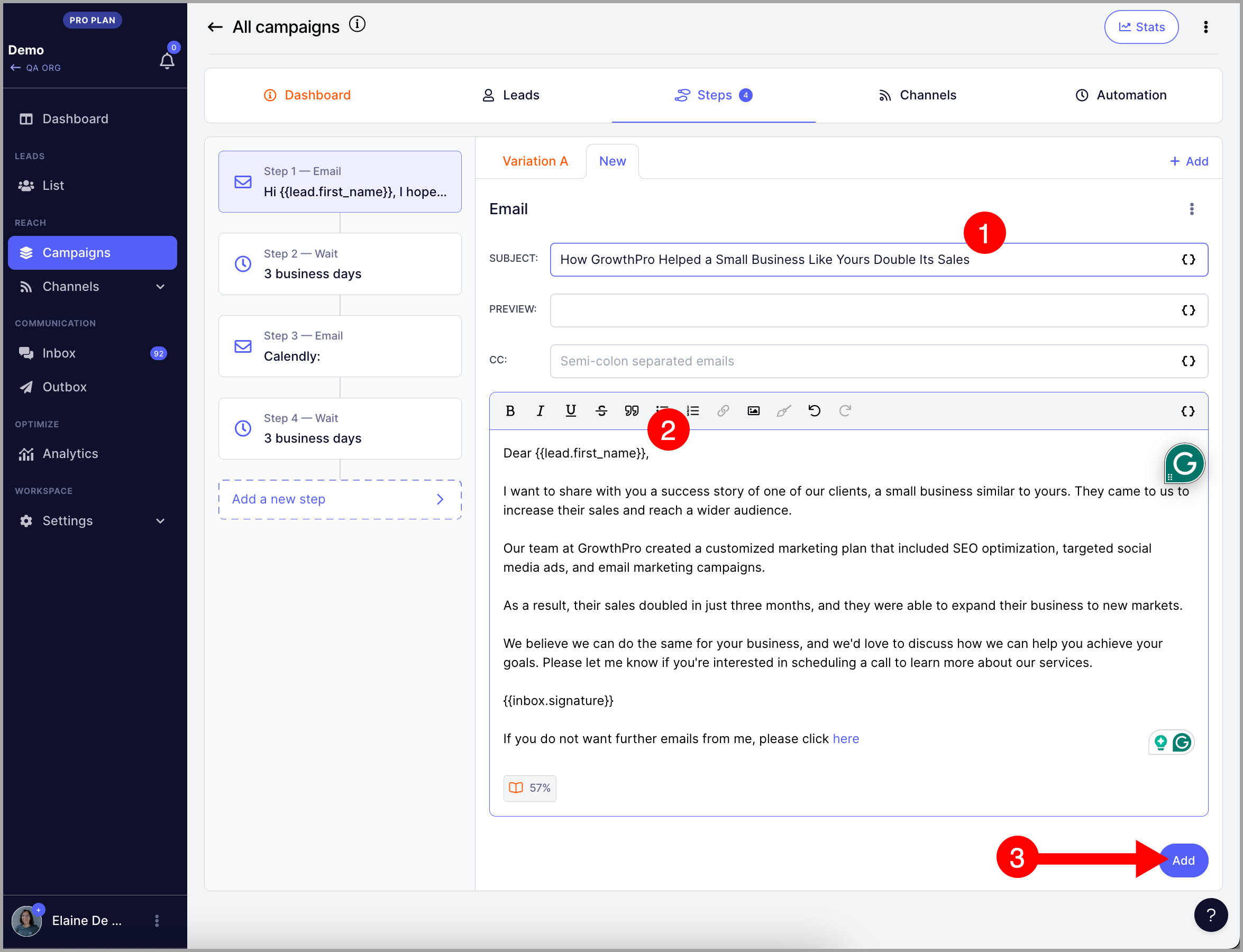Click the 57% readability score badge

(529, 788)
